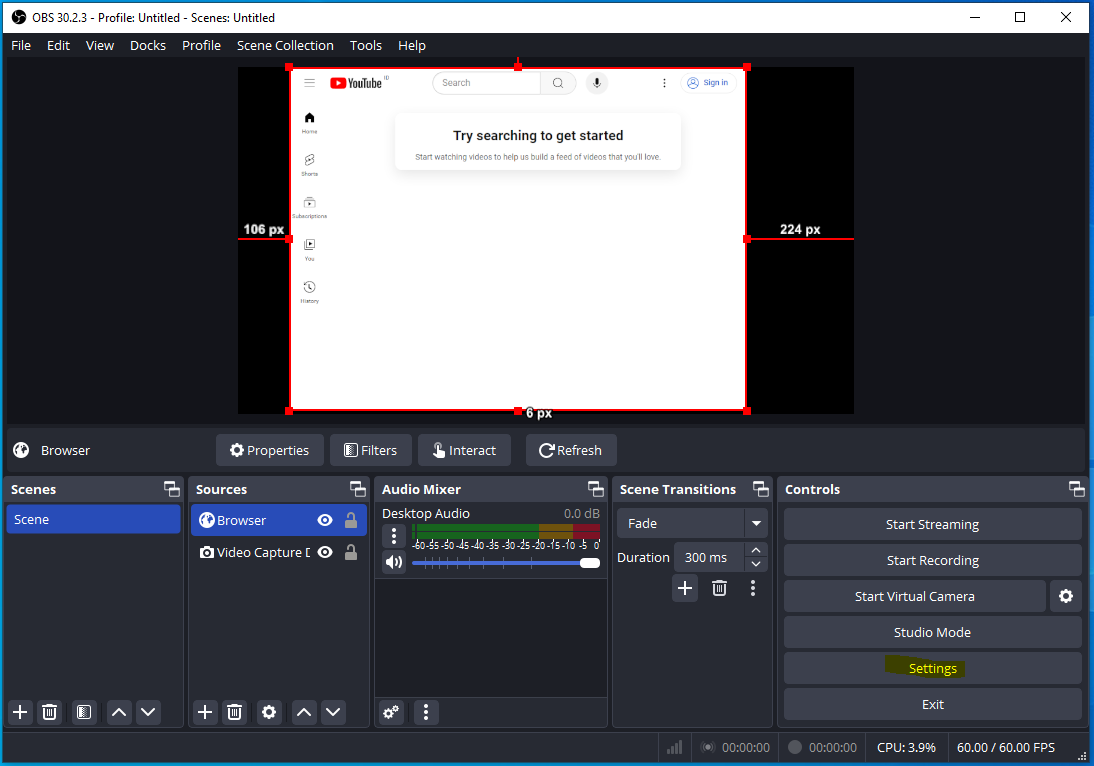The image size is (1094, 766).
Task: Open scene filters icon in Scenes panel
Action: tap(84, 712)
